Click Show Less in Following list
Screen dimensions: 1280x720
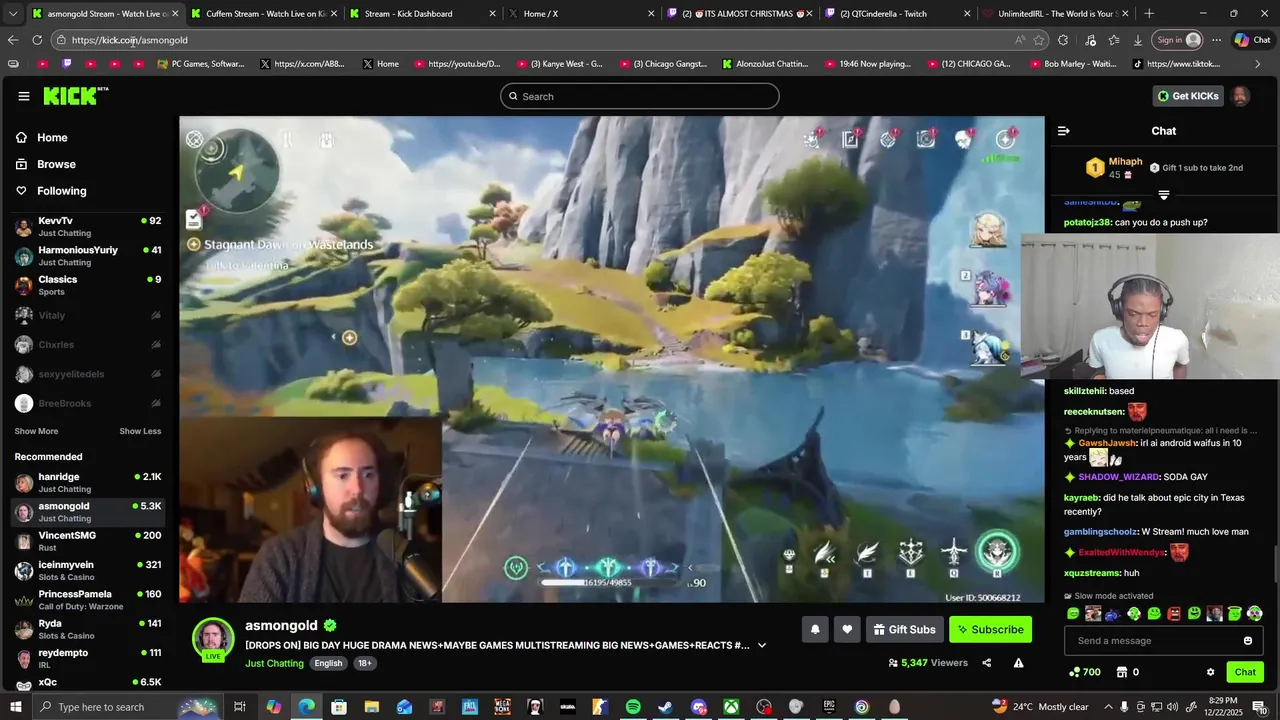click(140, 431)
